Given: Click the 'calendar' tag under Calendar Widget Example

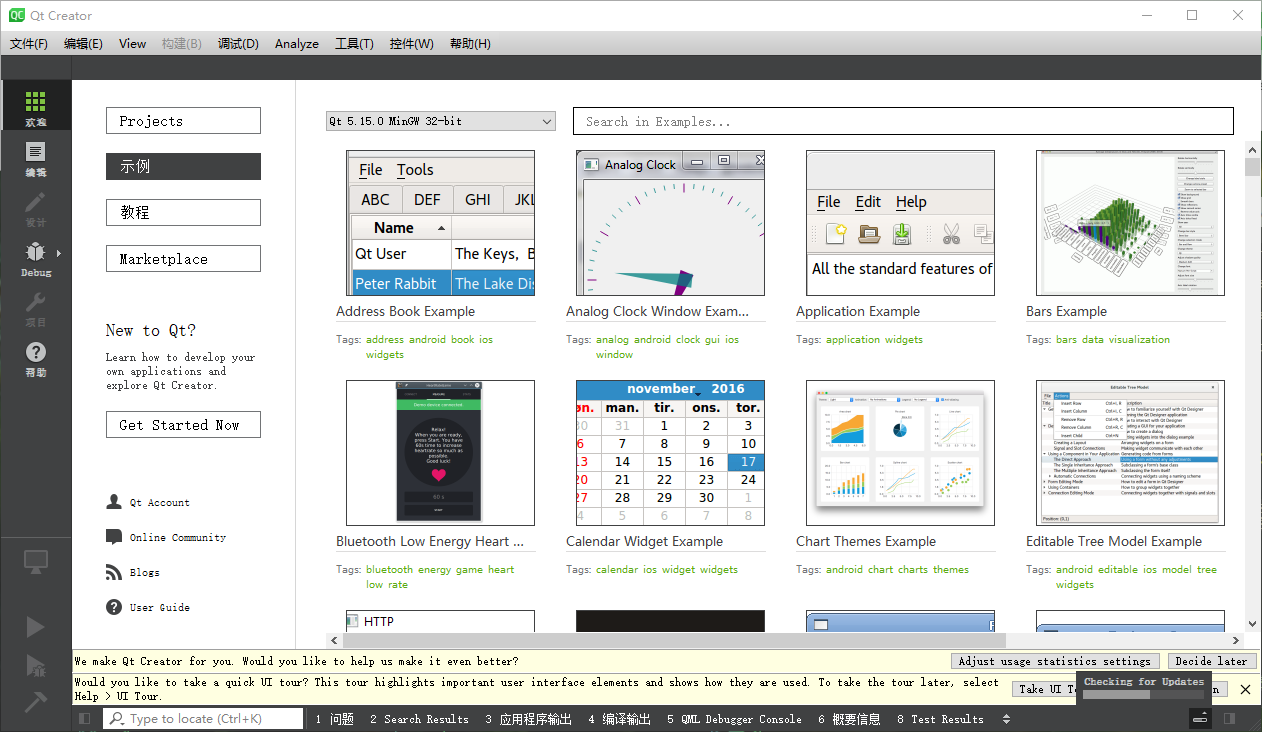Looking at the screenshot, I should 617,570.
